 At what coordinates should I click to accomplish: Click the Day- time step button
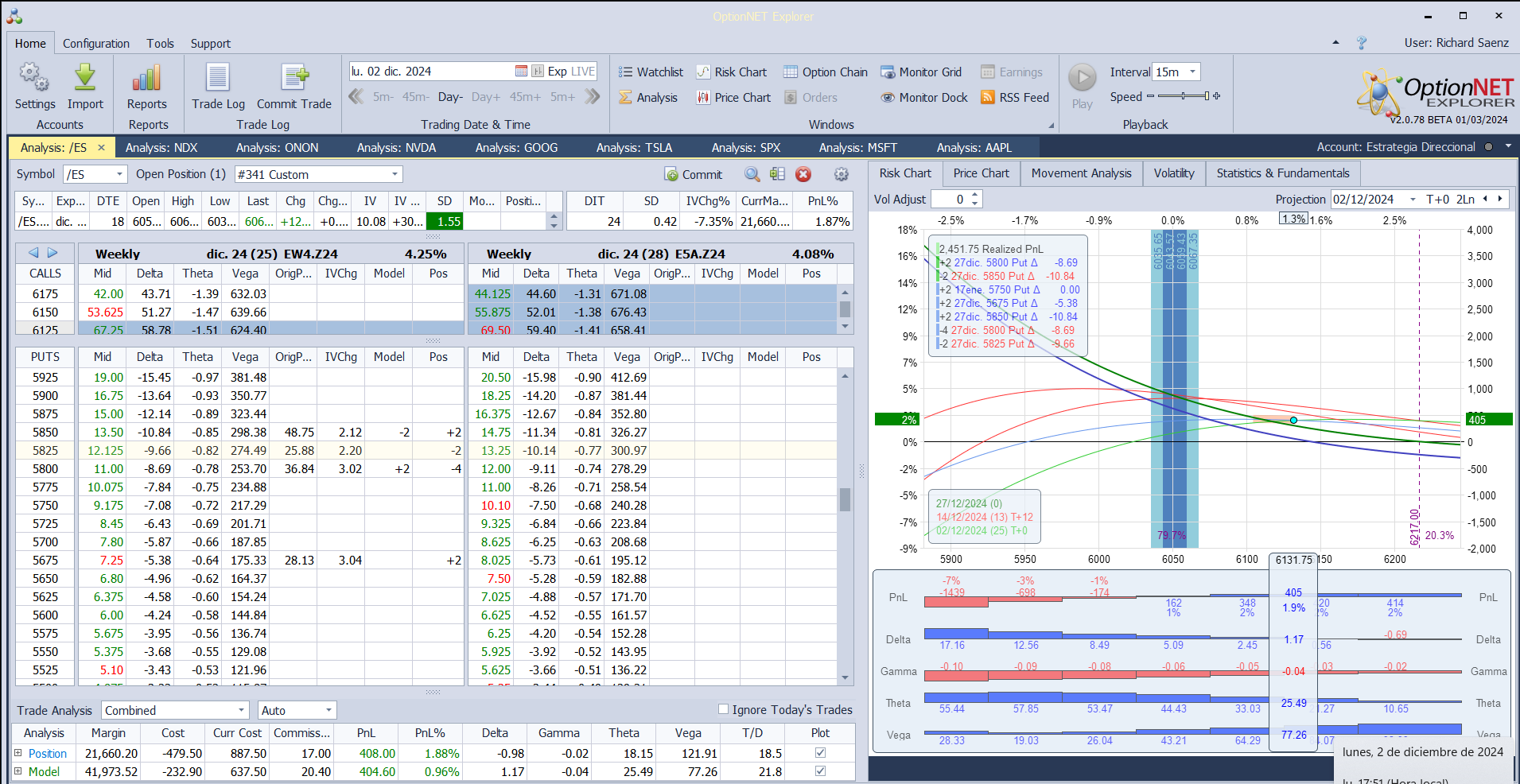450,97
